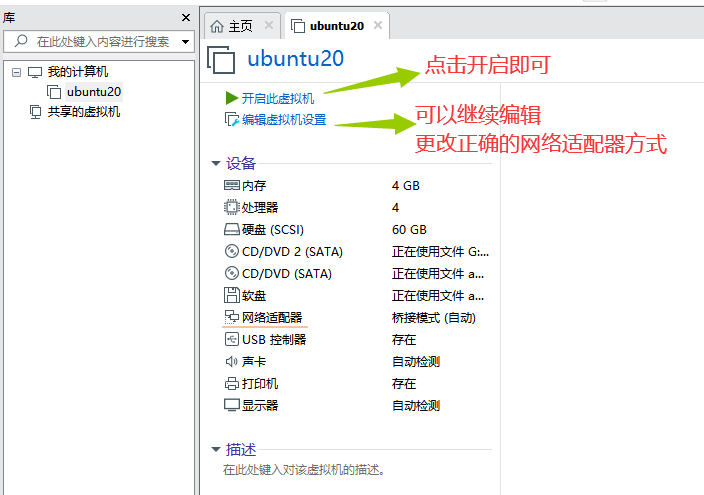Click the 自动检测 value for 显示器

click(x=416, y=406)
